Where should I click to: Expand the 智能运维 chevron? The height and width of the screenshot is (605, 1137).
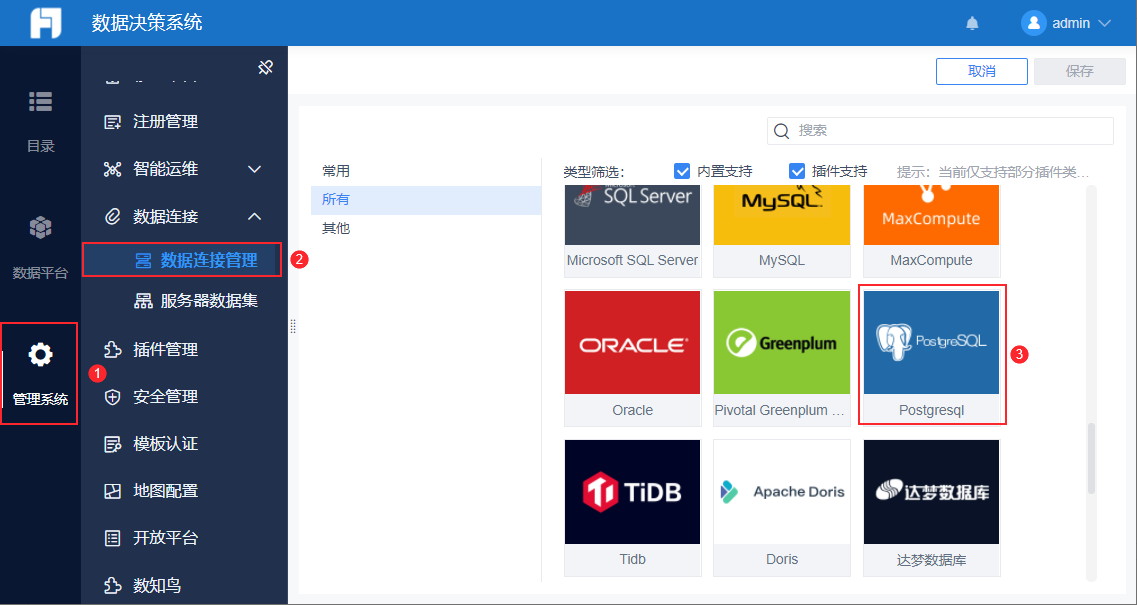click(255, 169)
